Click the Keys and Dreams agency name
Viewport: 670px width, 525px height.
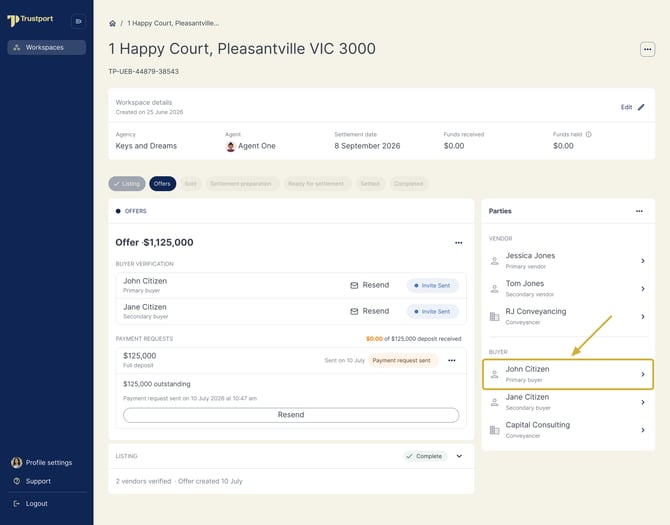pyautogui.click(x=146, y=146)
